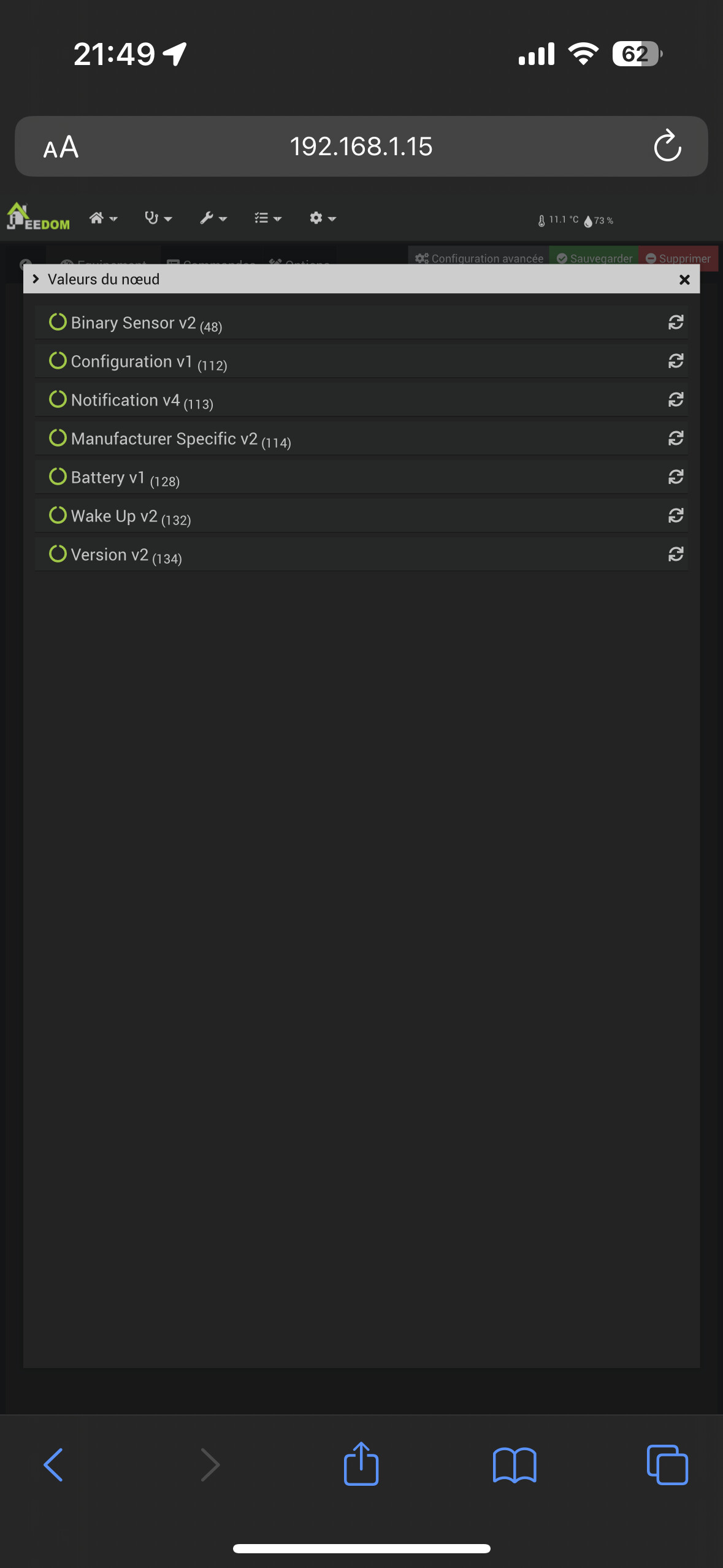The width and height of the screenshot is (723, 1568).
Task: Refresh the Battery v1 values
Action: [675, 477]
